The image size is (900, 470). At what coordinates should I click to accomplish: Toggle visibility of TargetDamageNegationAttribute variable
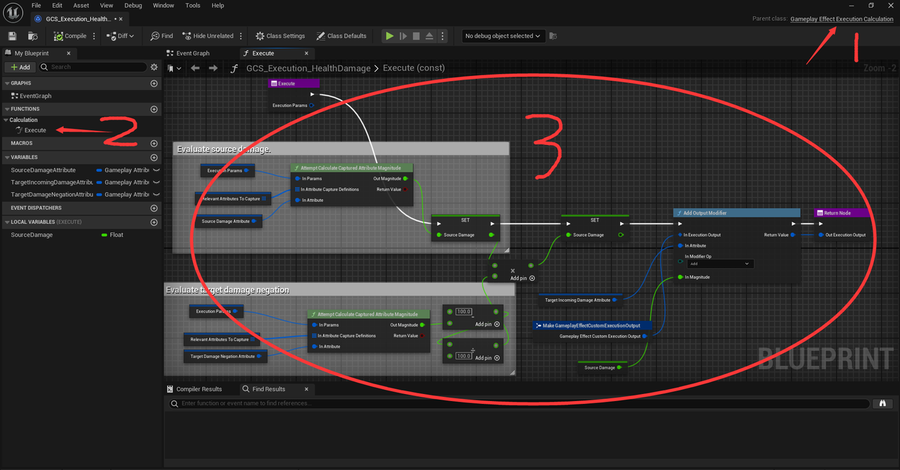click(156, 195)
